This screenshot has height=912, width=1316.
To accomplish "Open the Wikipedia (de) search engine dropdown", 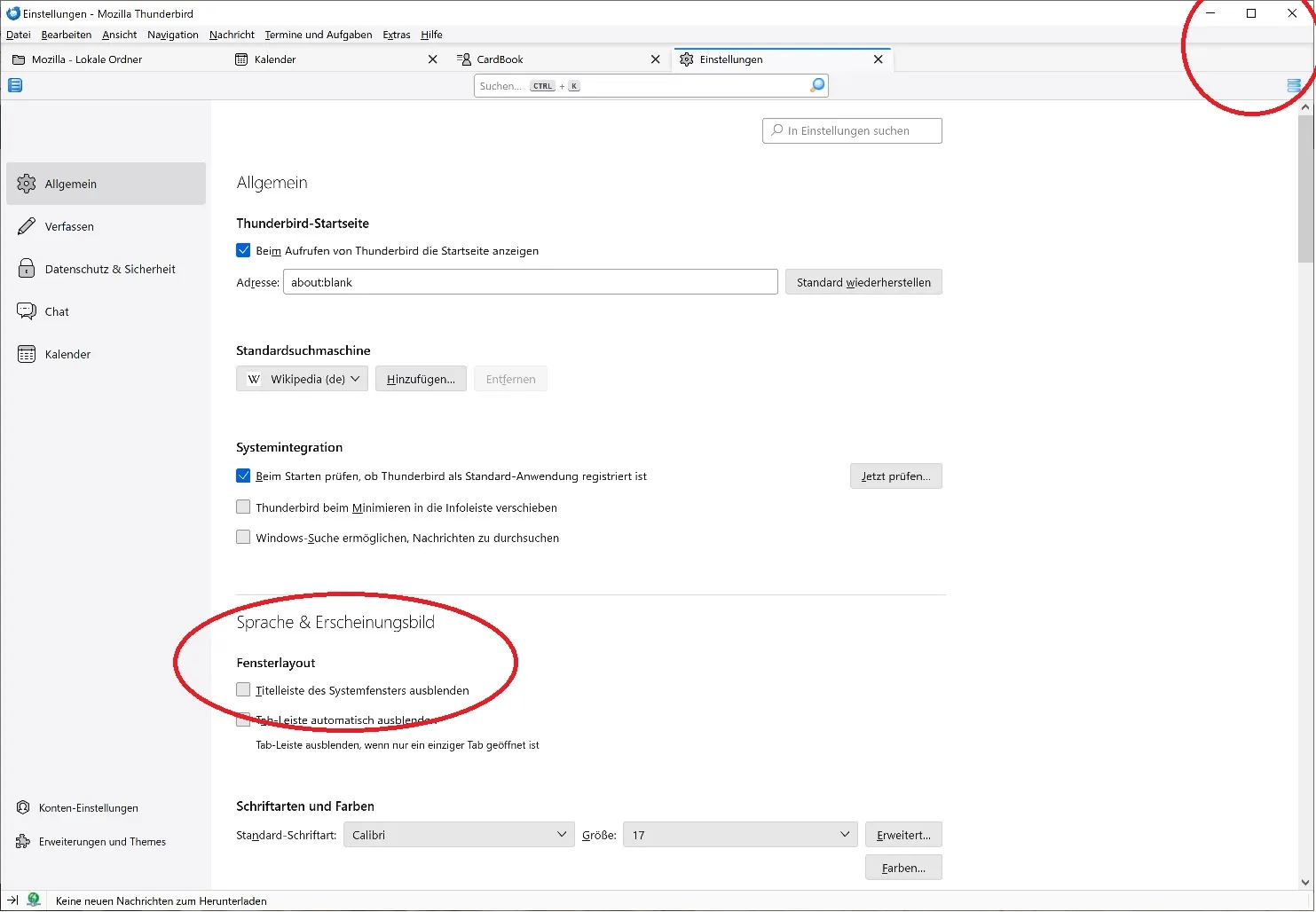I will [x=302, y=379].
